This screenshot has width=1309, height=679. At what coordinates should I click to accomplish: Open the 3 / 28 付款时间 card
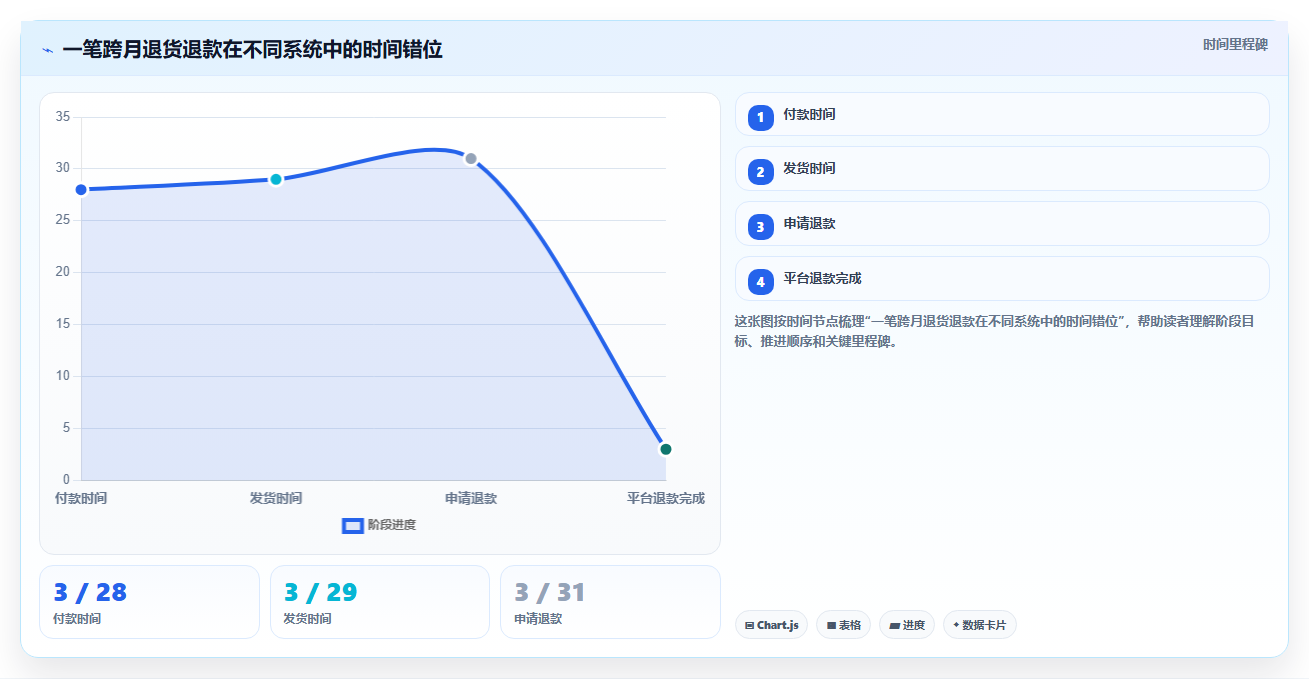pyautogui.click(x=149, y=602)
